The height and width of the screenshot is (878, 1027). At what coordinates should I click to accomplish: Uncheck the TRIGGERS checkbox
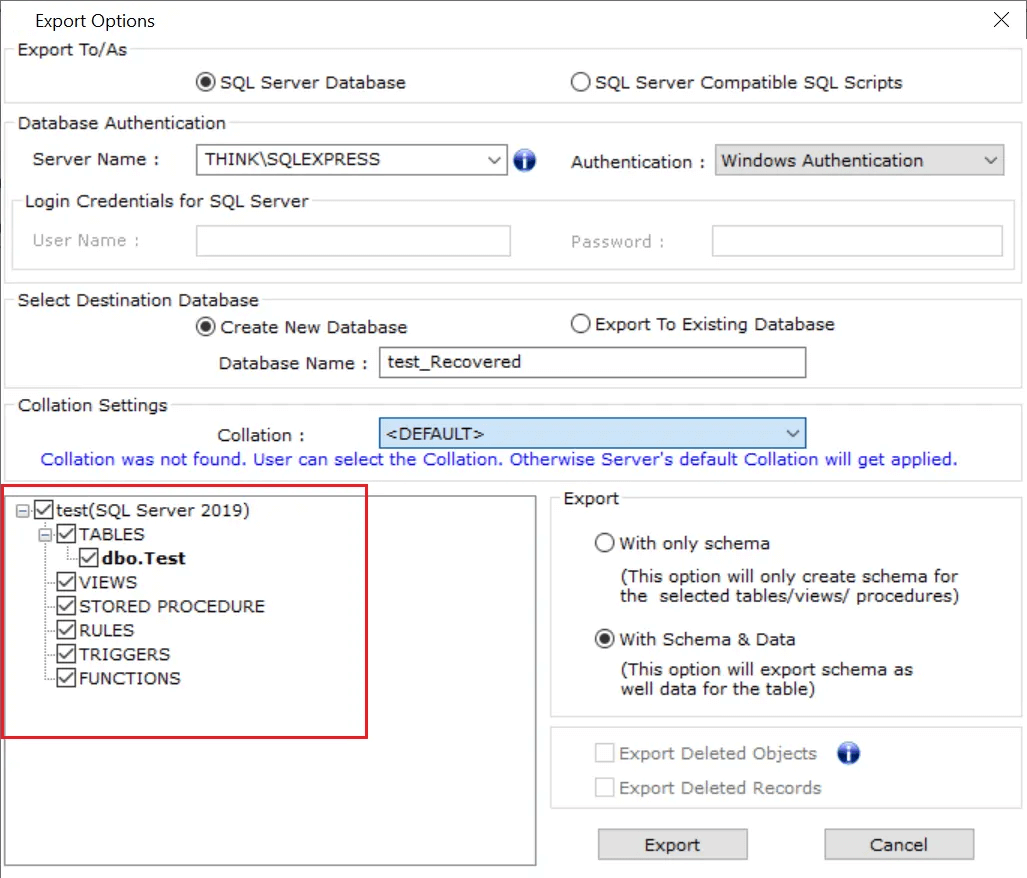[x=66, y=654]
